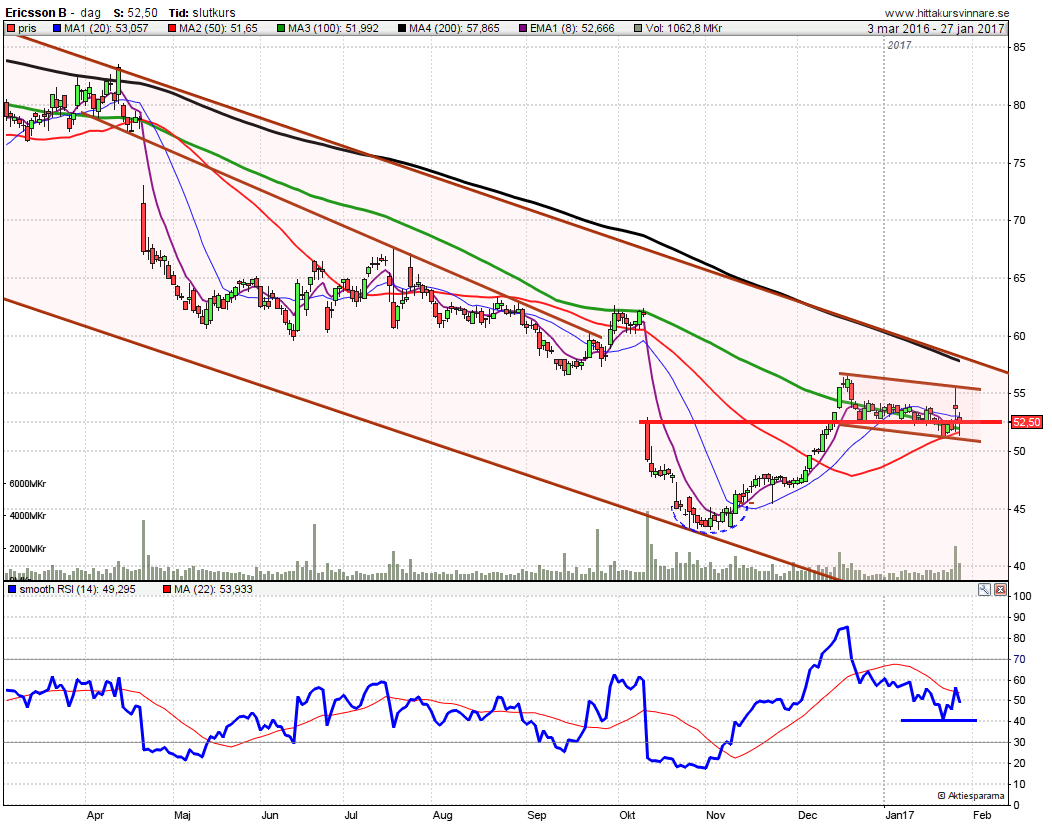1052x828 pixels.
Task: Click the red pris legend swatch
Action: [11, 28]
